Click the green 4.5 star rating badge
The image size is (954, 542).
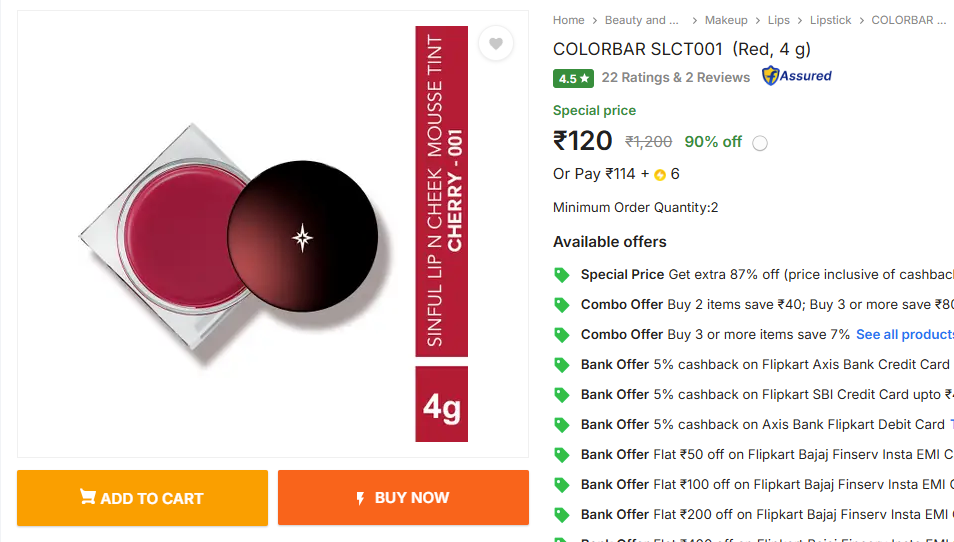[x=574, y=78]
